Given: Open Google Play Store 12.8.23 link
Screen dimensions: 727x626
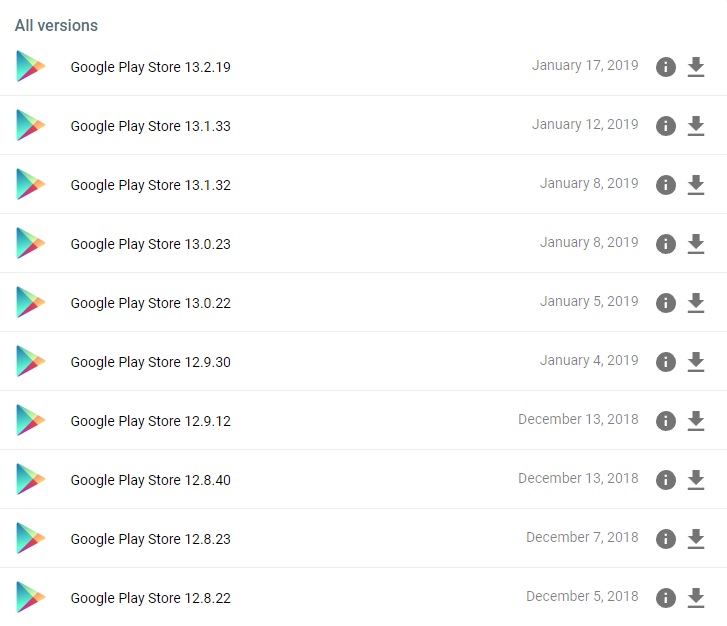Looking at the screenshot, I should pos(150,540).
